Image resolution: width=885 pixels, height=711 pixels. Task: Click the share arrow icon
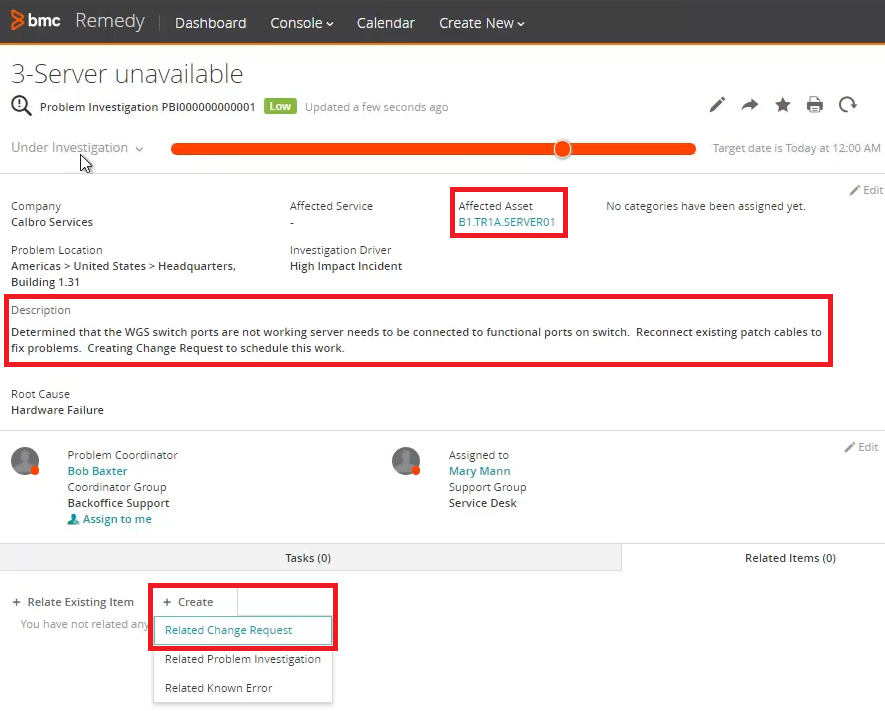pyautogui.click(x=750, y=105)
